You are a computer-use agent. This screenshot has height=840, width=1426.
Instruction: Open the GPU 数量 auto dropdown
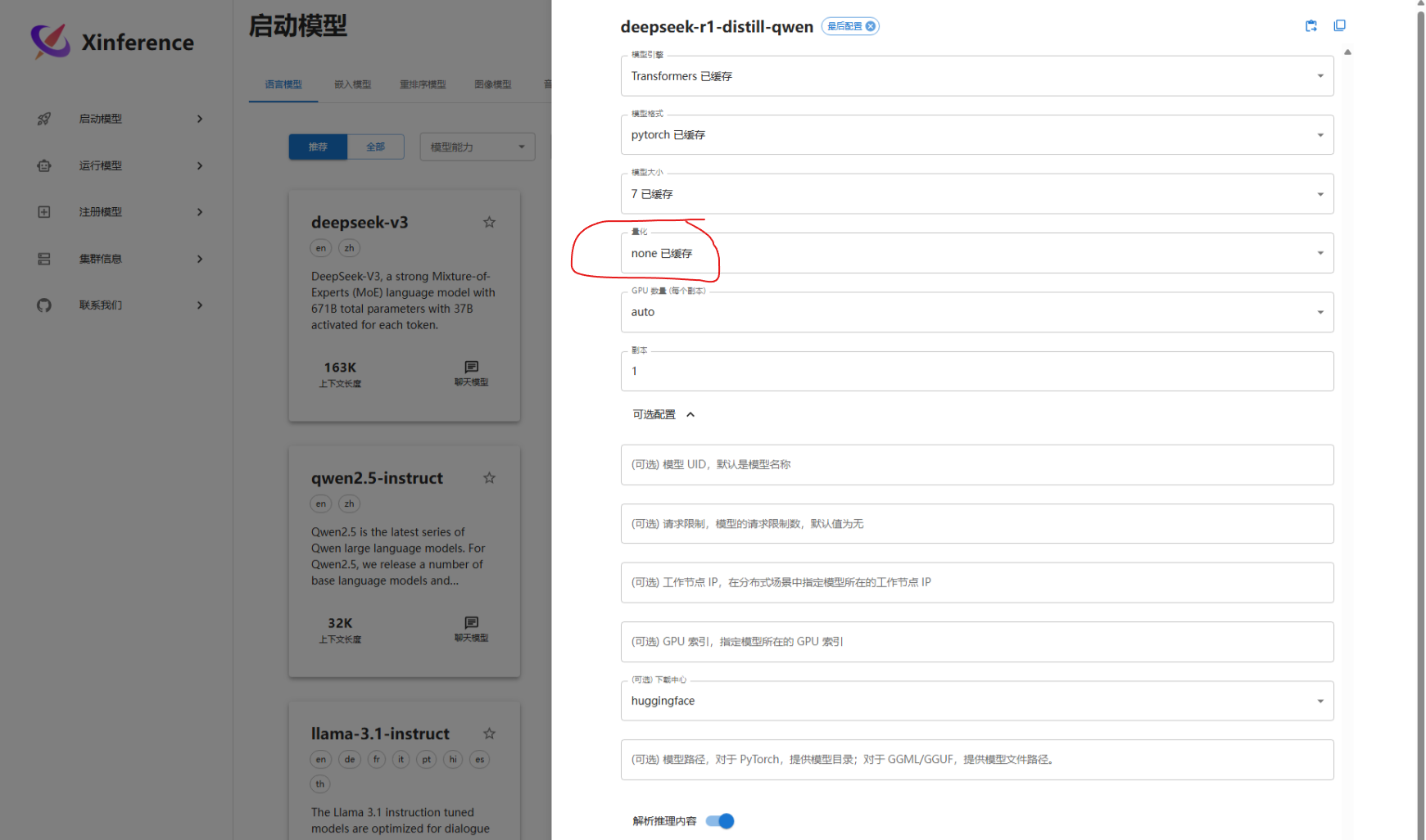(977, 312)
